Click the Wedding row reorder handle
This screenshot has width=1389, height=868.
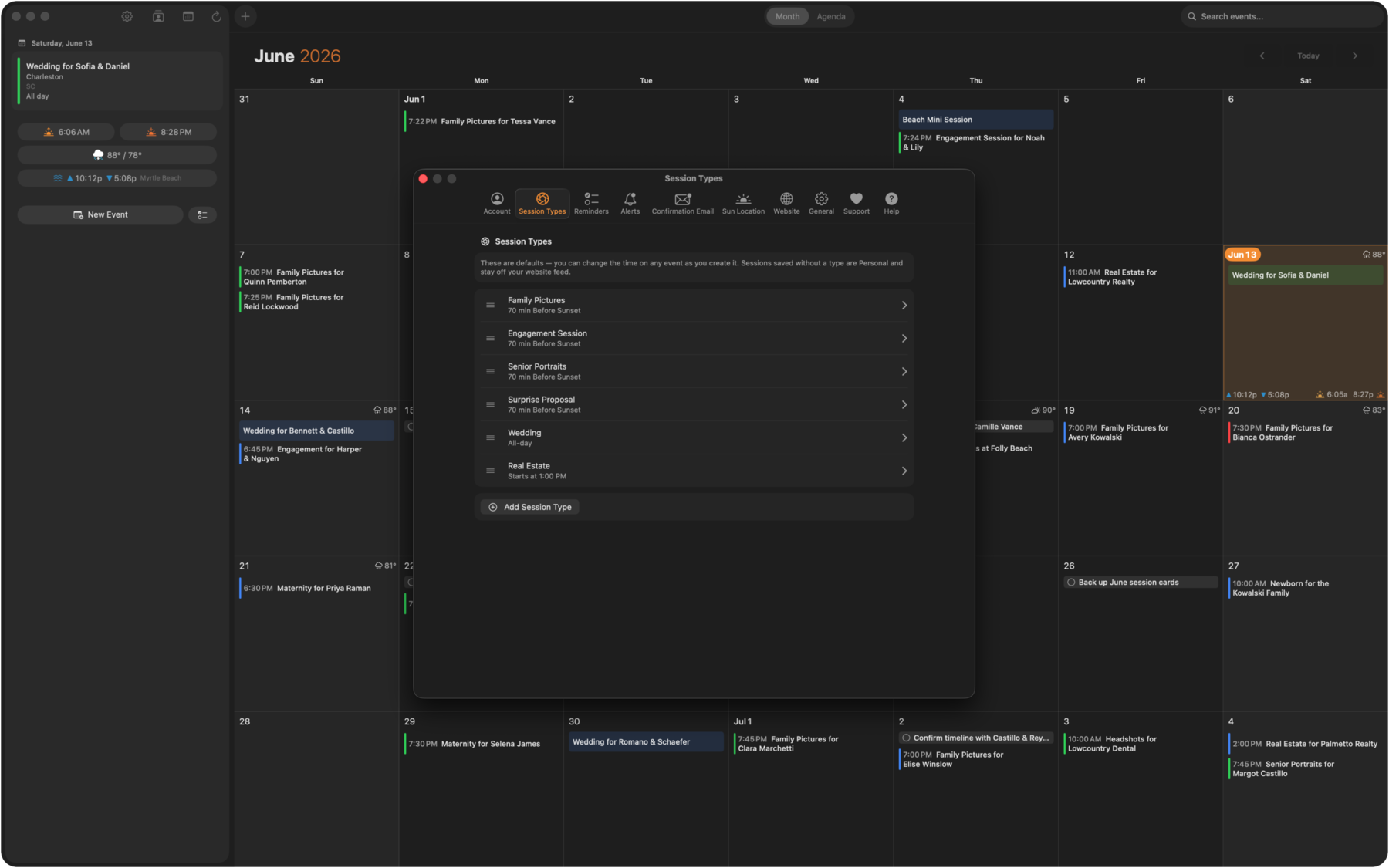(x=490, y=438)
